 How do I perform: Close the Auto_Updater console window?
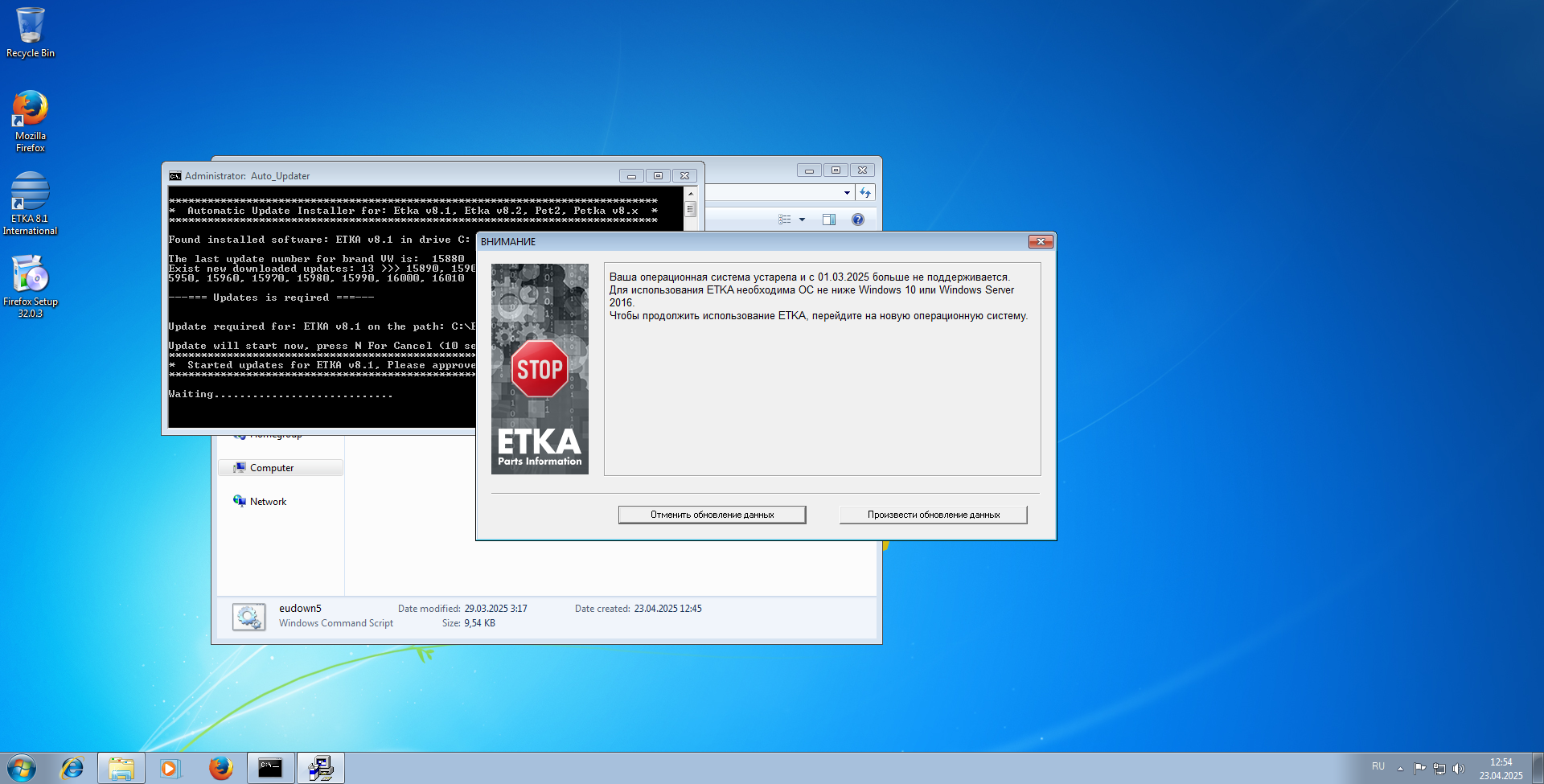click(x=684, y=176)
